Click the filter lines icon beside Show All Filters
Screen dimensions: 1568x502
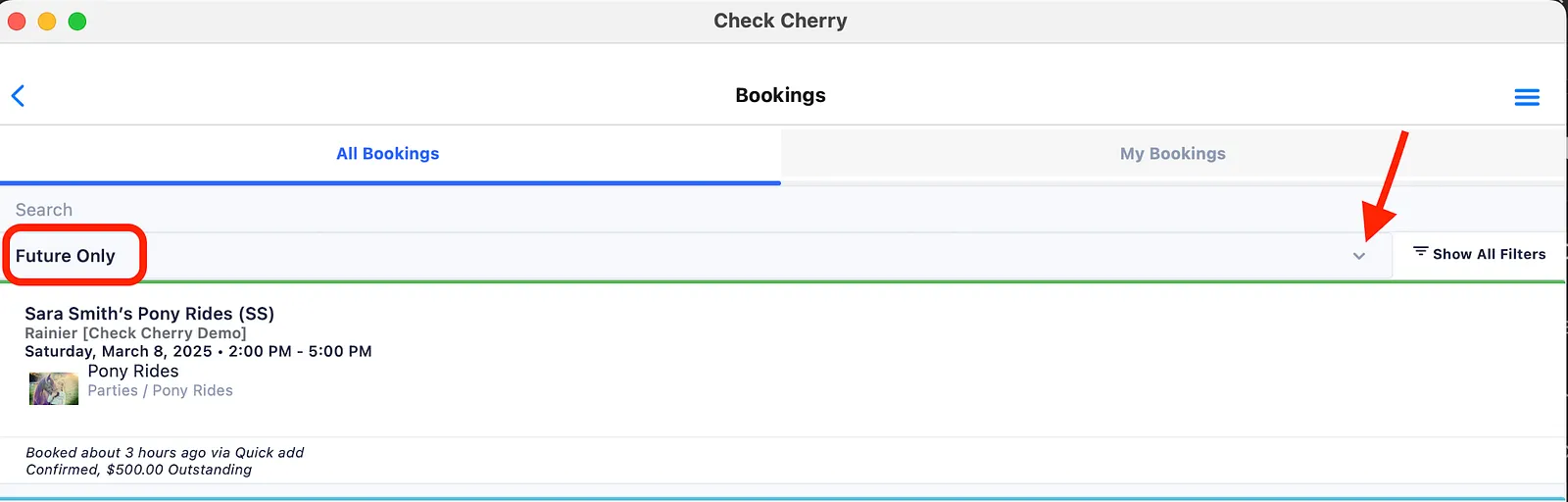click(x=1420, y=252)
